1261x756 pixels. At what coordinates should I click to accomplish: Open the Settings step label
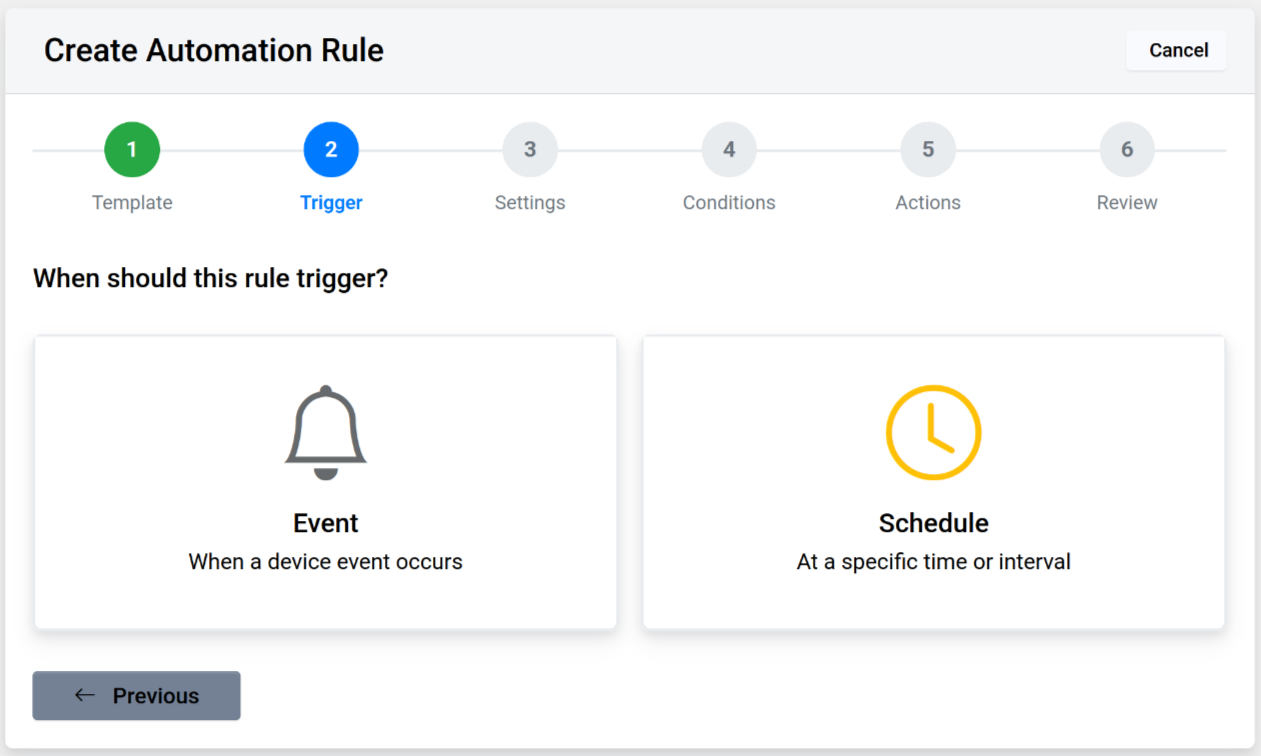(x=530, y=203)
